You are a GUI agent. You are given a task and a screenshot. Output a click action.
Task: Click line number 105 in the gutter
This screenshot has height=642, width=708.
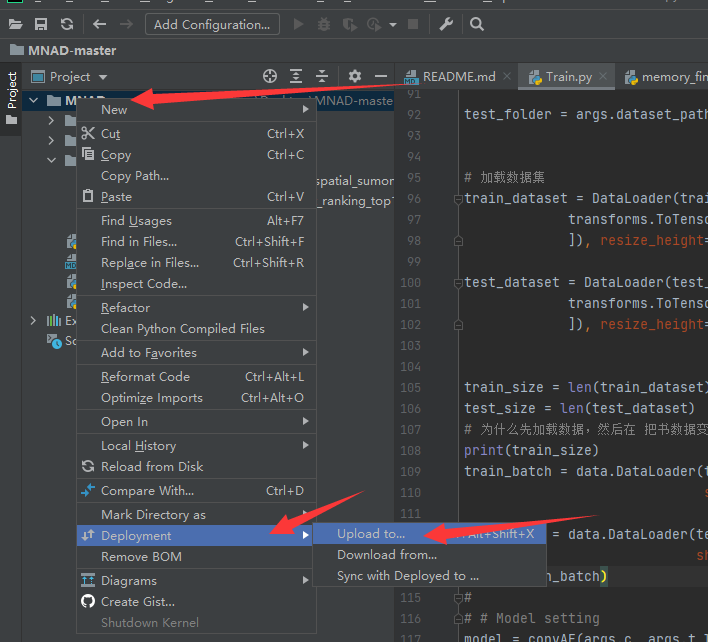pos(410,387)
